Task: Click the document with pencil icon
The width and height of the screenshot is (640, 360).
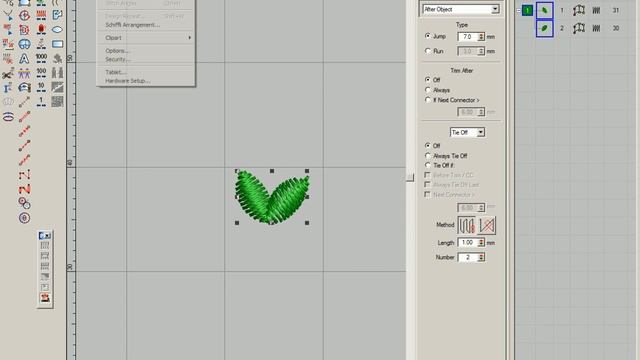Action: click(x=57, y=15)
